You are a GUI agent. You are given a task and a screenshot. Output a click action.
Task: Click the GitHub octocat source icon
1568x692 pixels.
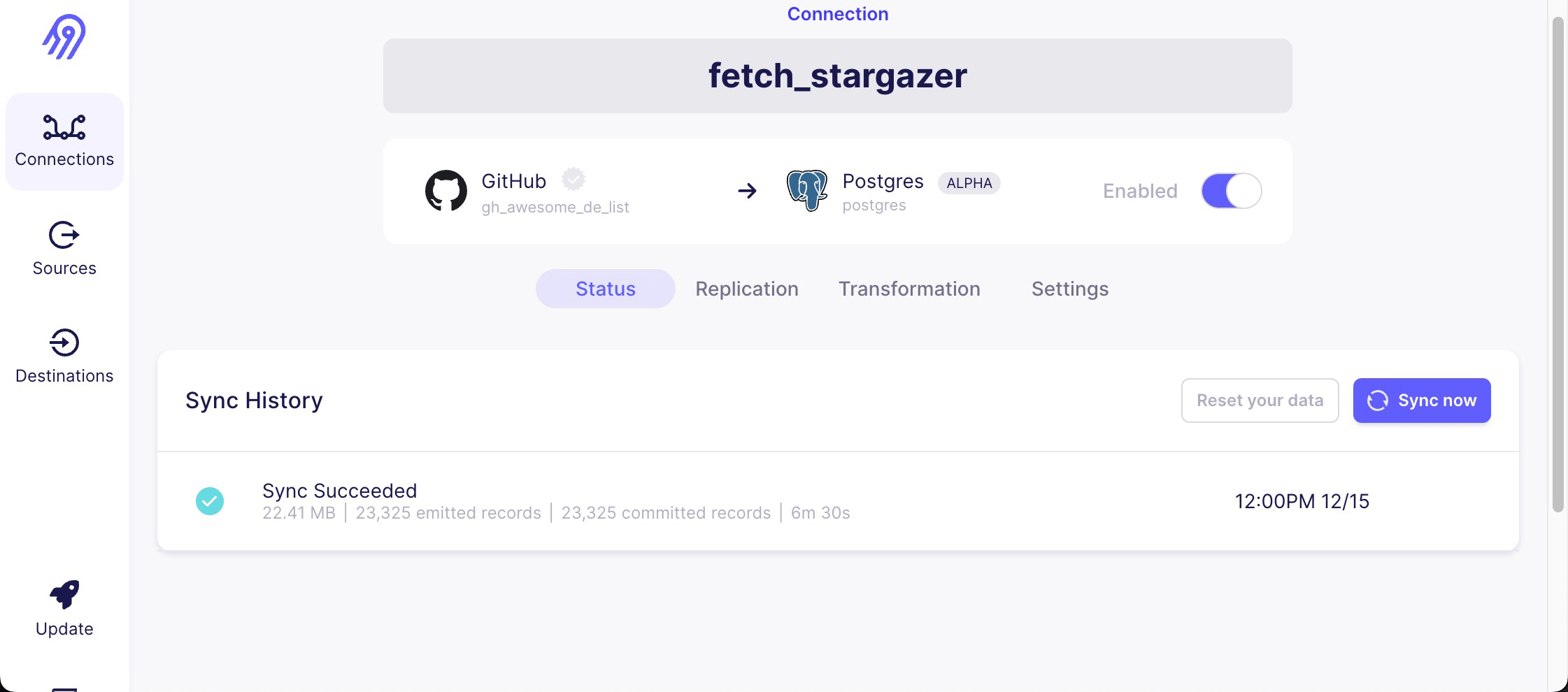(446, 191)
